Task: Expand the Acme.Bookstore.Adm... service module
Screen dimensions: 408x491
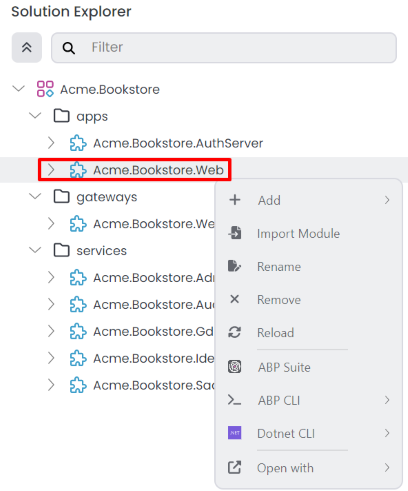Action: click(51, 277)
